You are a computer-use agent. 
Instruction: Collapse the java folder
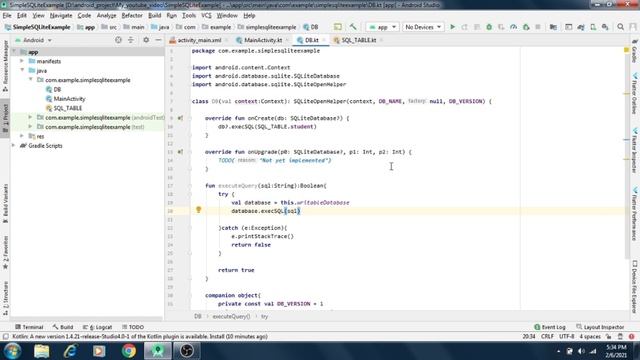click(x=22, y=70)
